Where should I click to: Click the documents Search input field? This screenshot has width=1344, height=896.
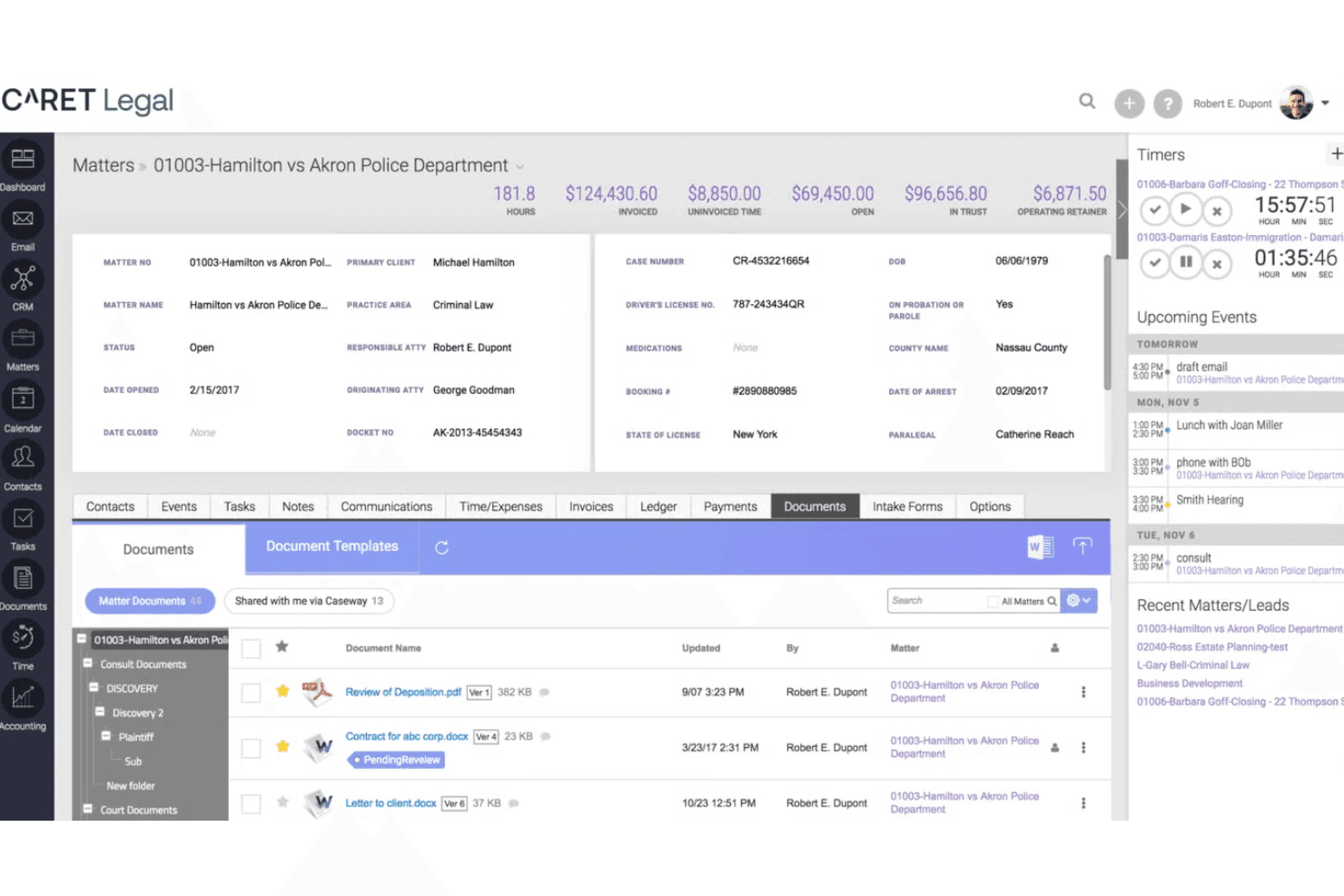(936, 601)
